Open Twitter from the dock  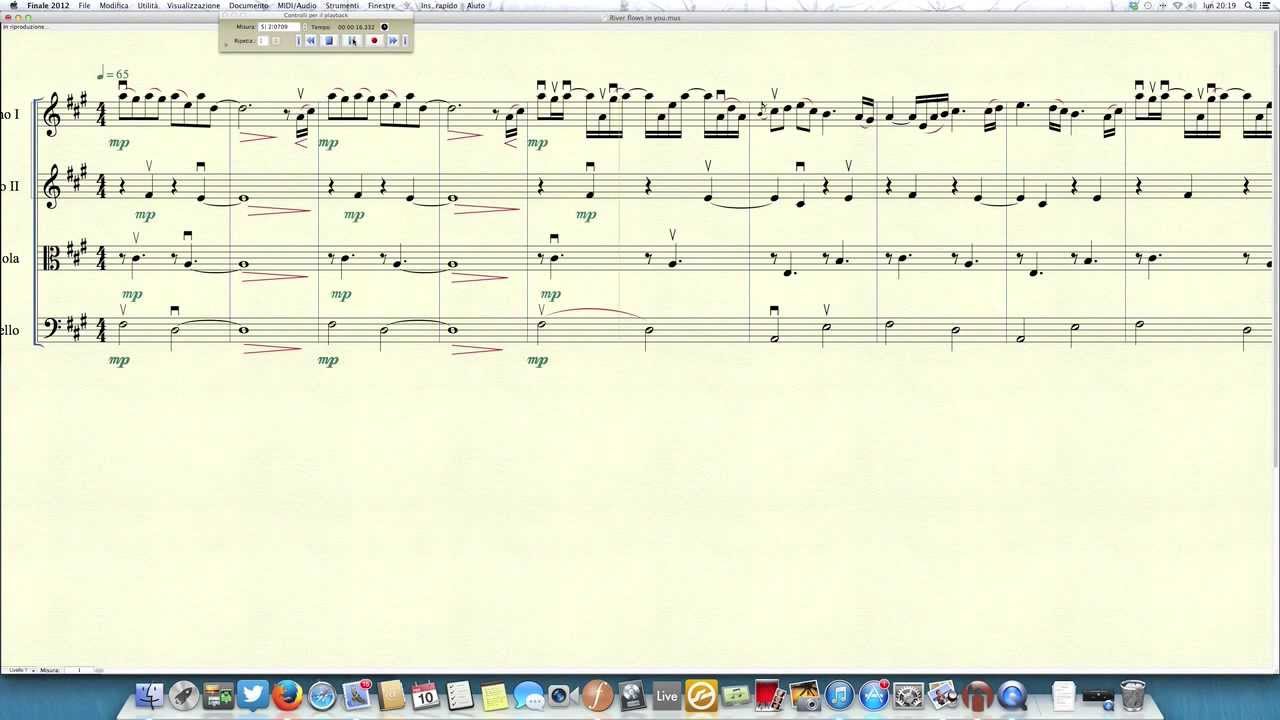(x=252, y=695)
